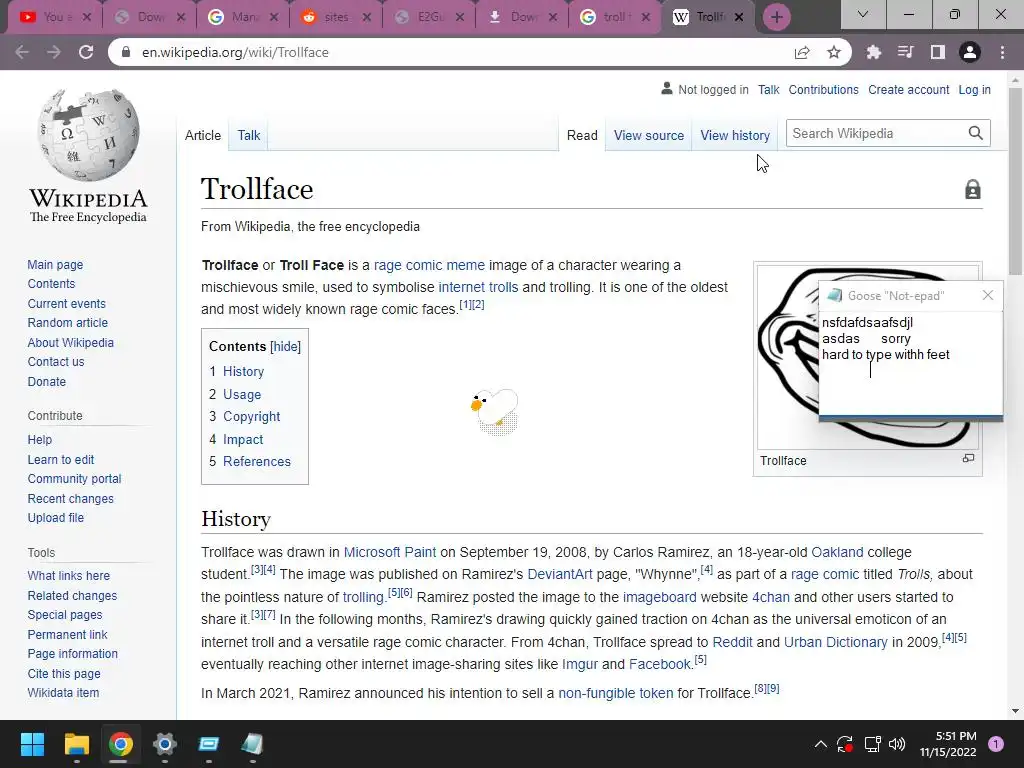Bookmark this page with the star icon
1024x768 pixels.
click(833, 52)
